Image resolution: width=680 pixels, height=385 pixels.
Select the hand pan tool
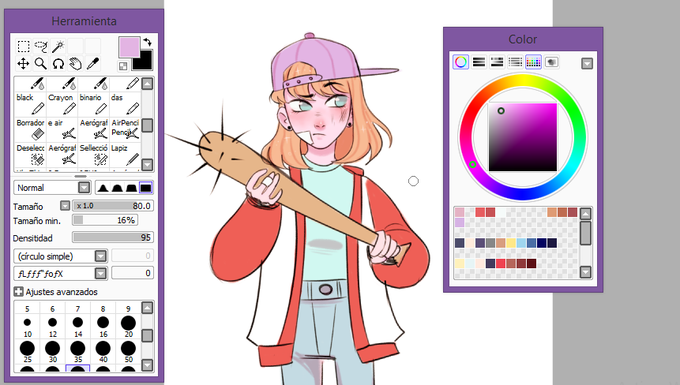click(x=75, y=64)
